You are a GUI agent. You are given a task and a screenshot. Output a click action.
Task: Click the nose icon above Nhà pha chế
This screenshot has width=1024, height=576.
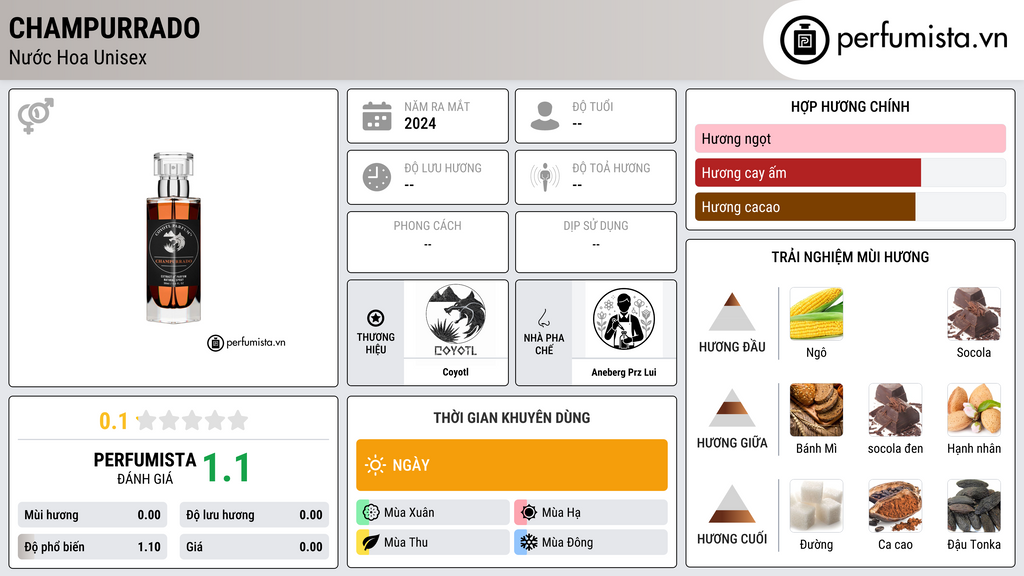click(543, 318)
